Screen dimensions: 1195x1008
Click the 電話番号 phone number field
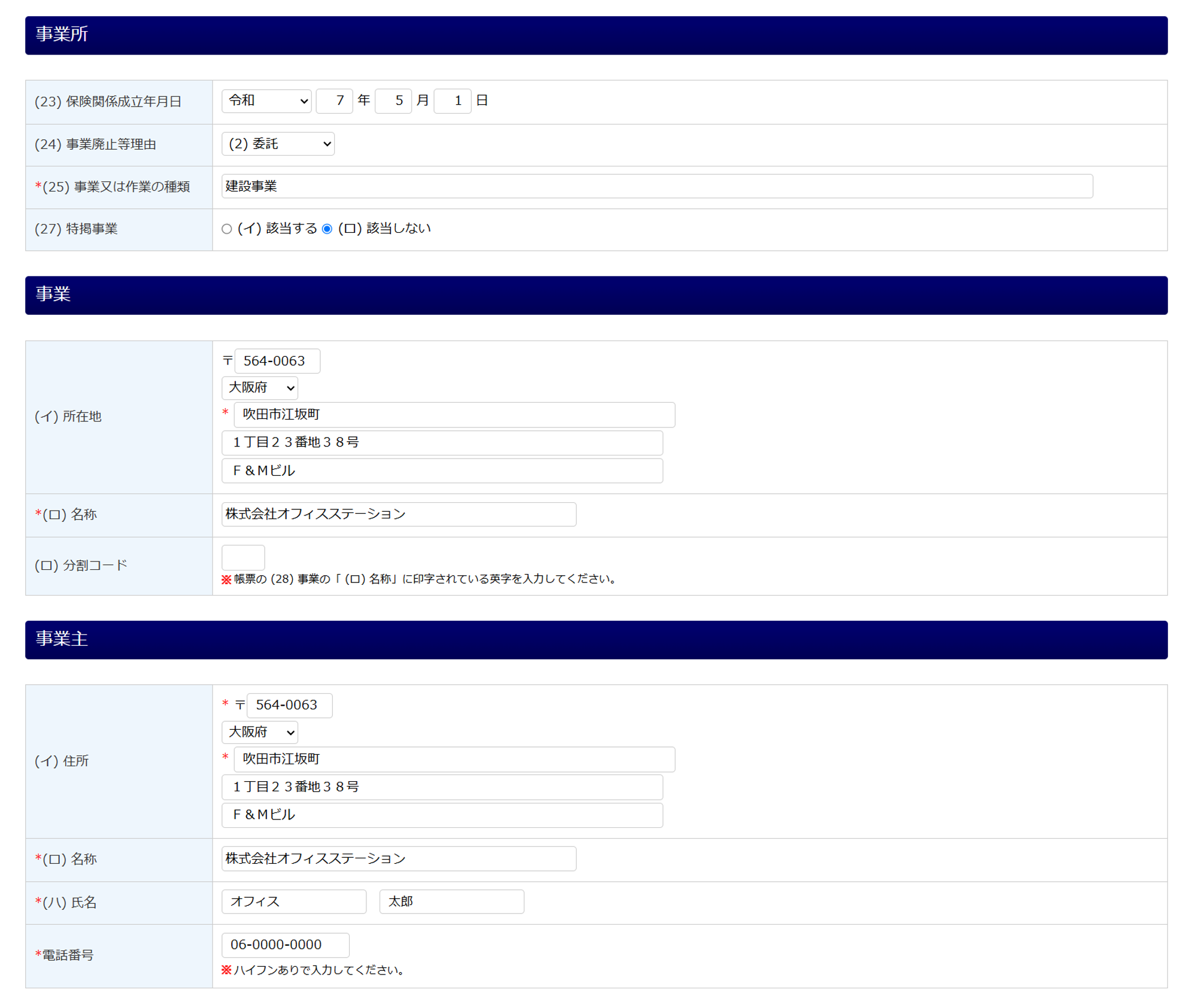point(285,945)
